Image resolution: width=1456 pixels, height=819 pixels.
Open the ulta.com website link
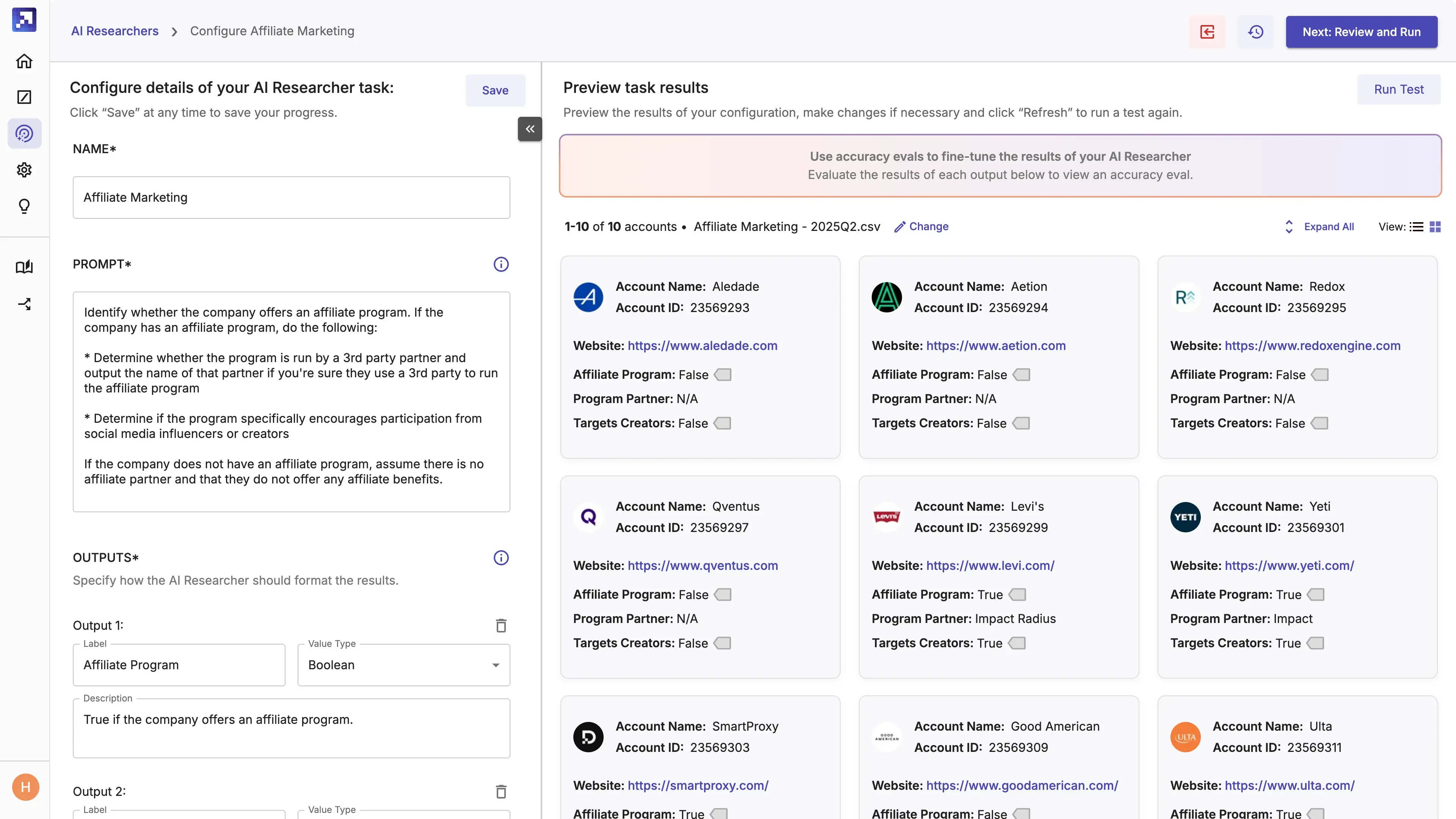[1289, 786]
